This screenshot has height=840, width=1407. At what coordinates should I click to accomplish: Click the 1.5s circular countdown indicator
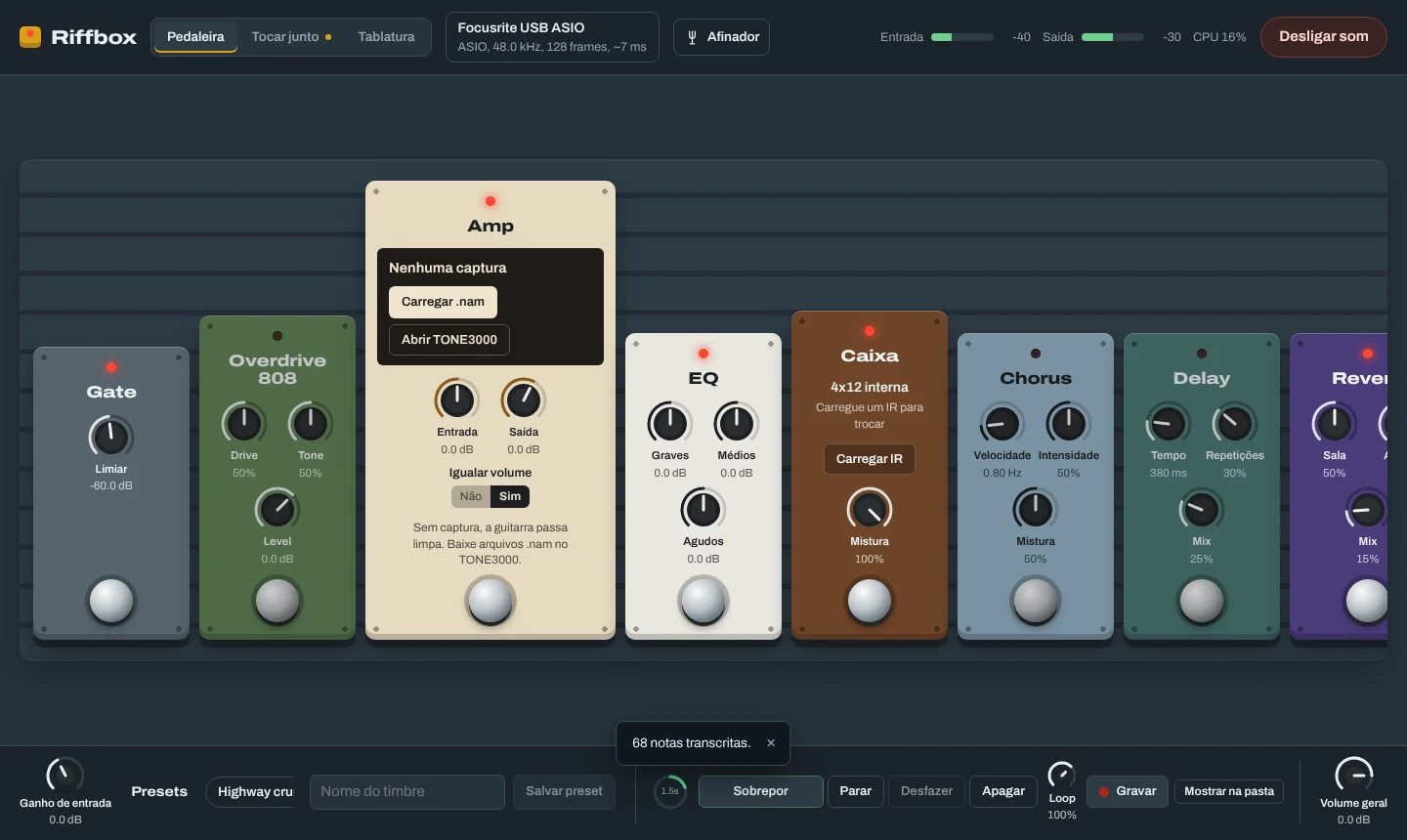(x=670, y=791)
